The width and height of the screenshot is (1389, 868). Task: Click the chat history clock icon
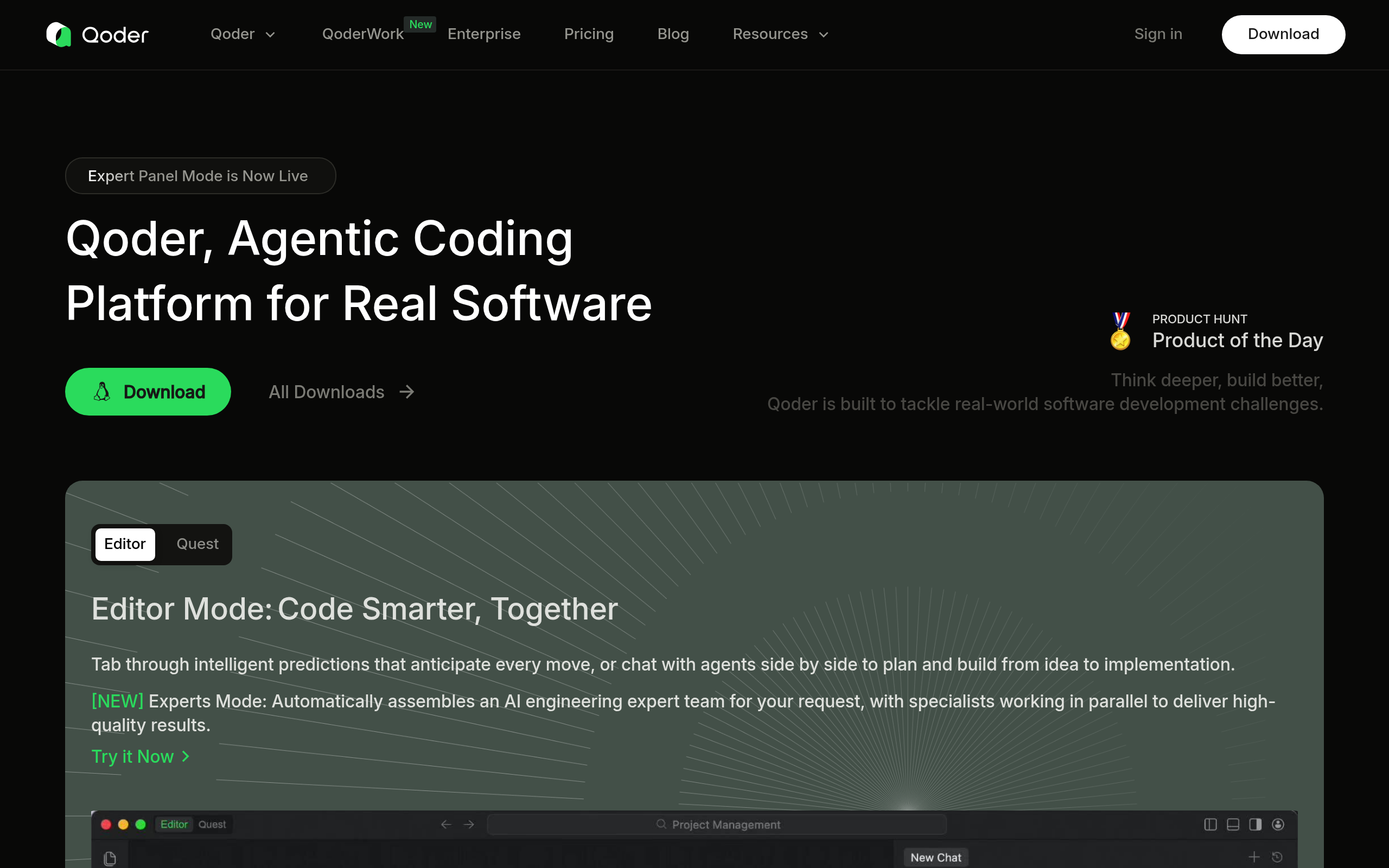tap(1277, 857)
